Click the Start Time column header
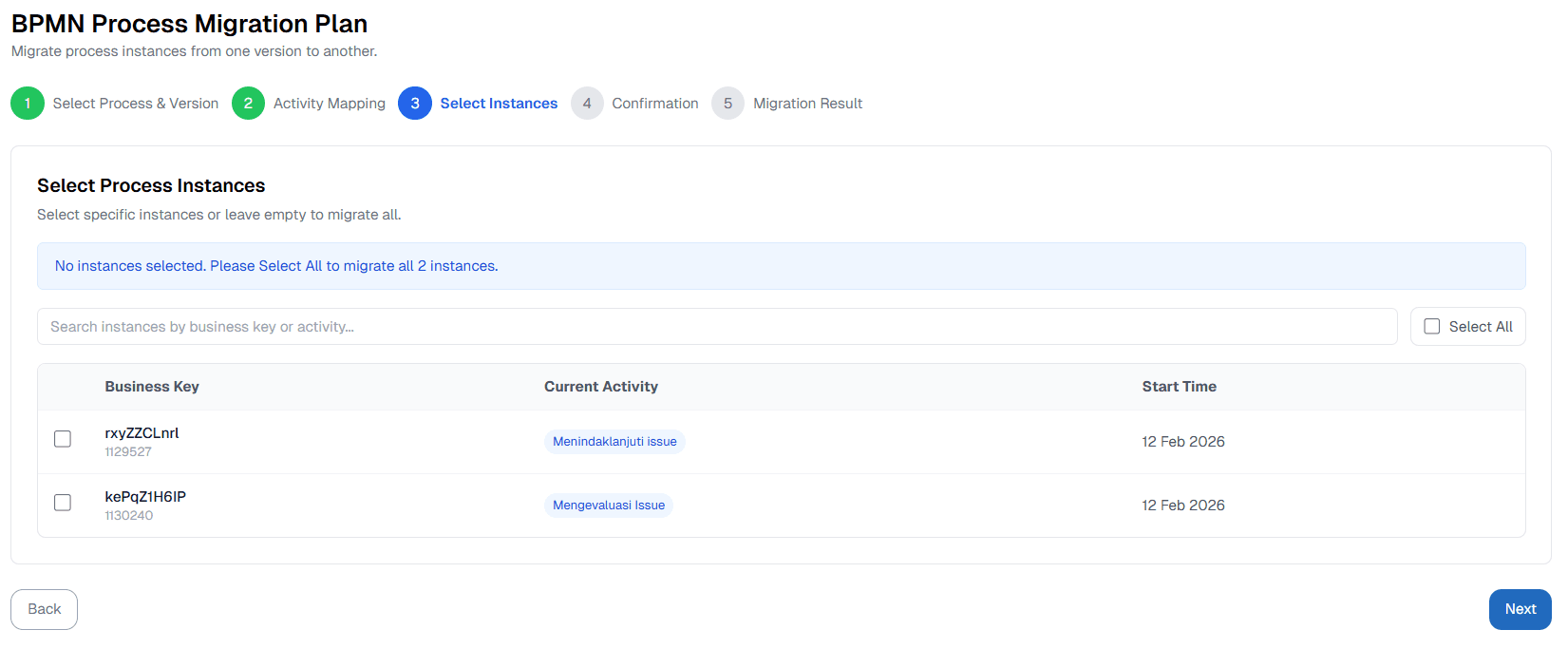1568x649 pixels. 1180,387
